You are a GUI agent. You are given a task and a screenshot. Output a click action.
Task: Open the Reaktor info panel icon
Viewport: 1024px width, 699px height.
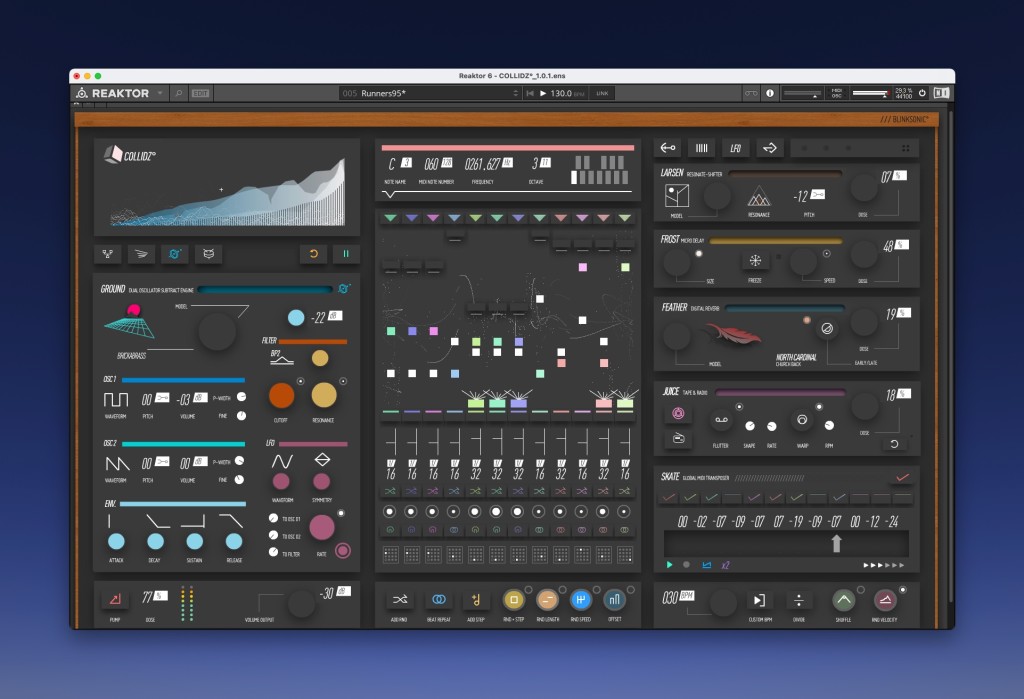point(770,93)
